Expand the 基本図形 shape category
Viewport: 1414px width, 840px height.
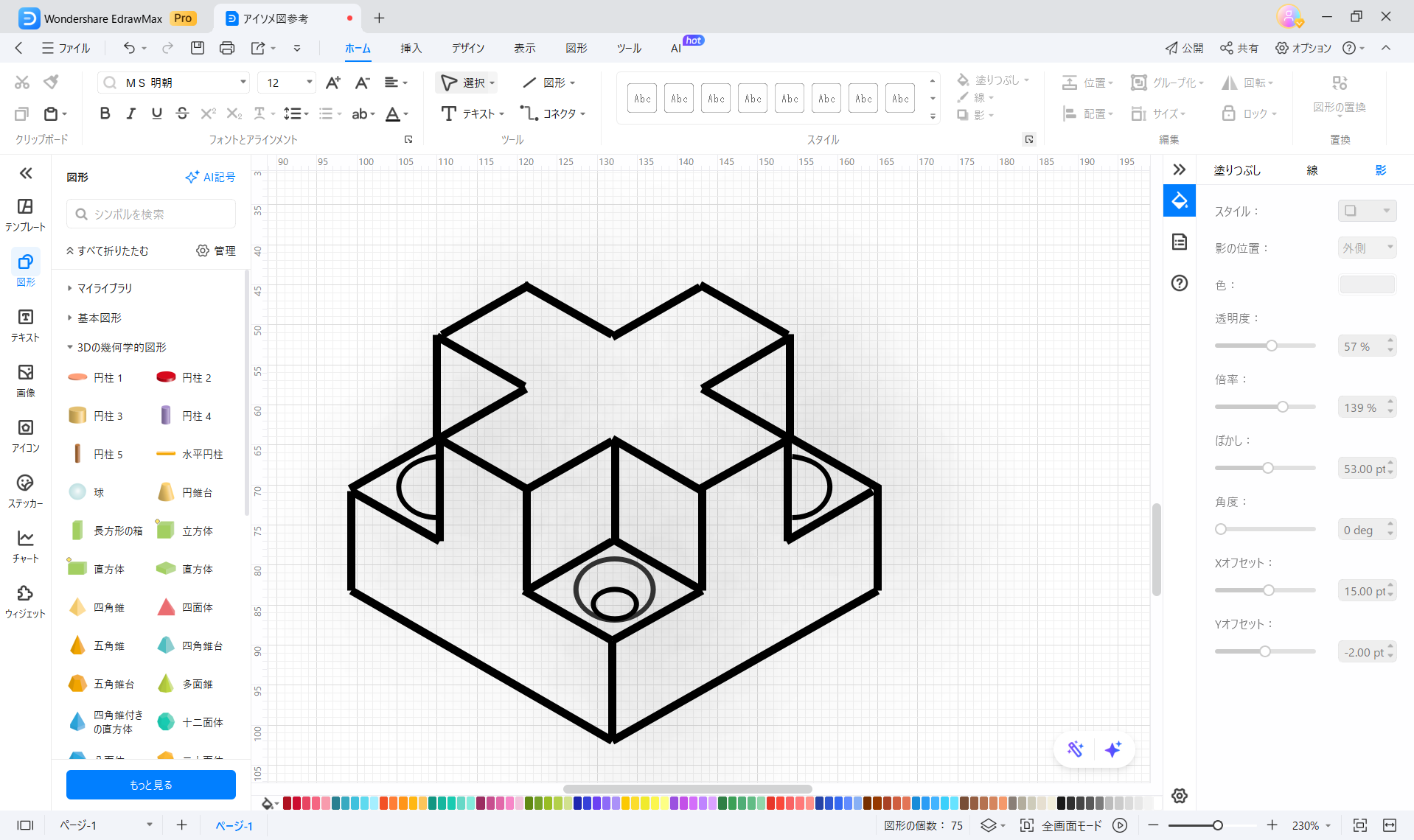click(100, 318)
